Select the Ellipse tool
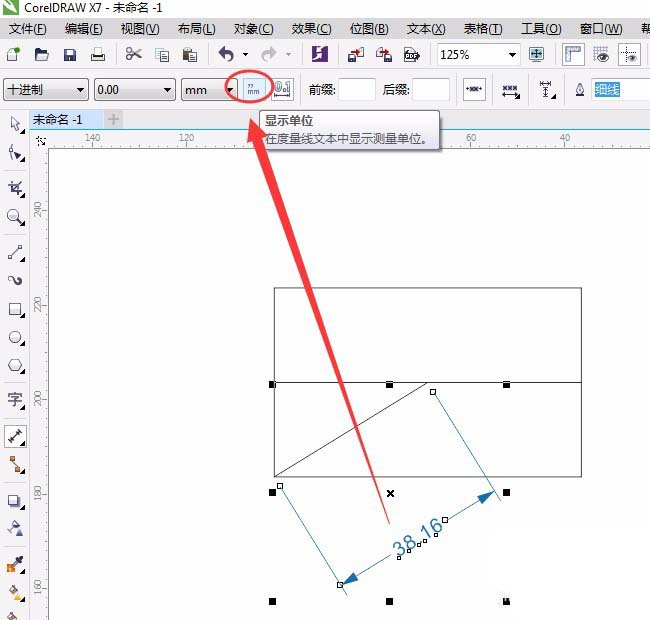 tap(16, 337)
